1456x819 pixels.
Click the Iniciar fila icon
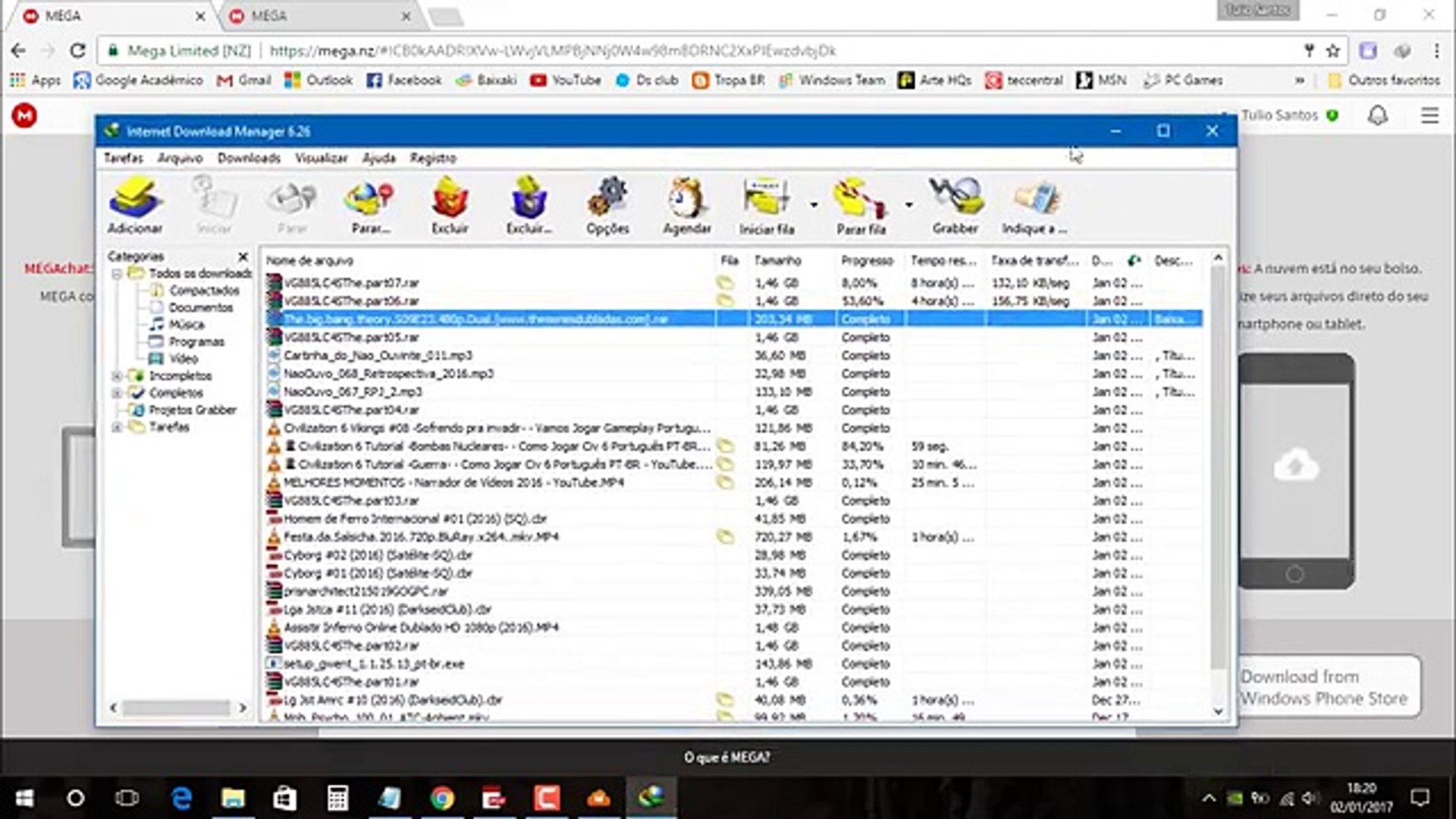pos(767,206)
